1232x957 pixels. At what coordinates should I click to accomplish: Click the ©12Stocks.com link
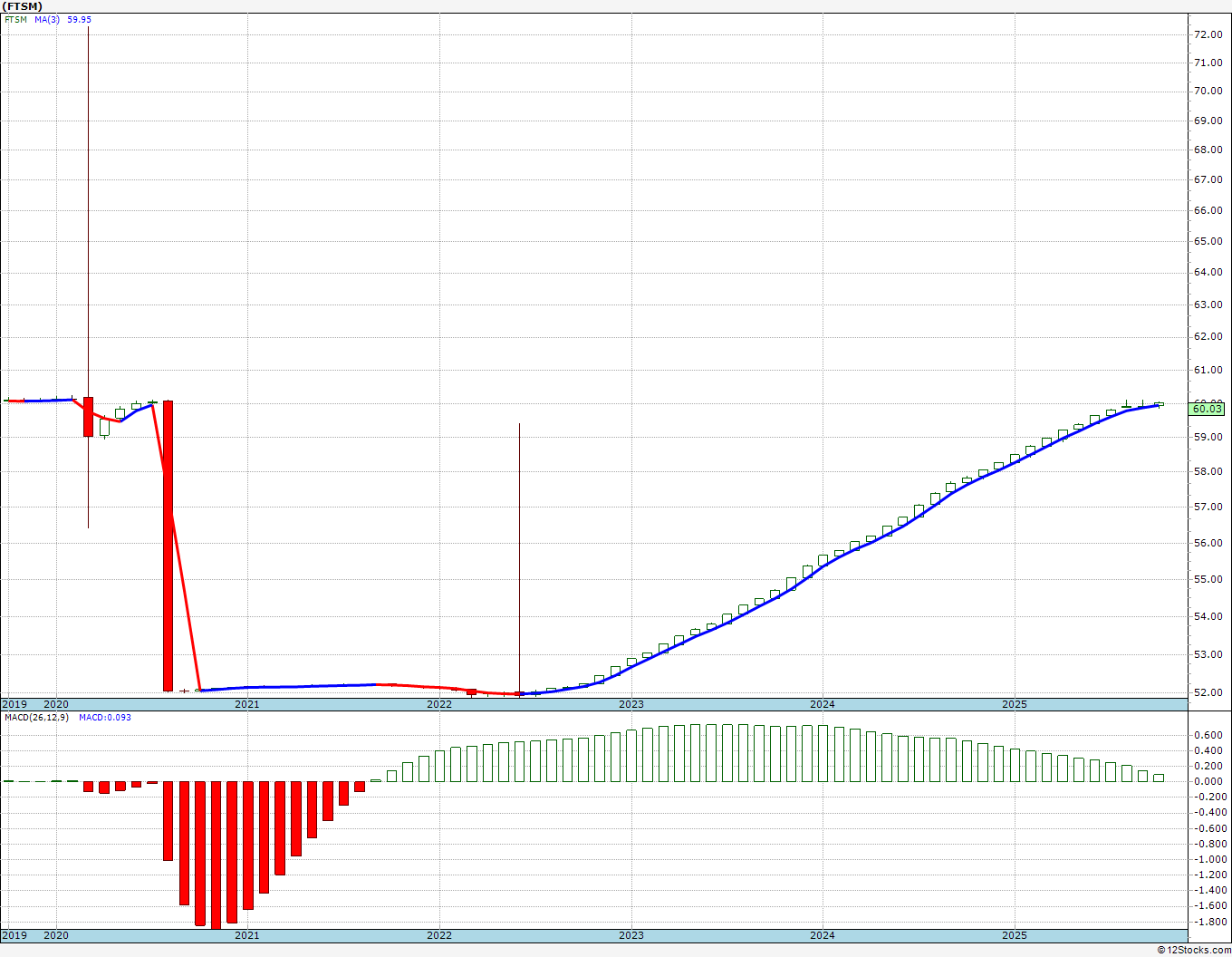pyautogui.click(x=1195, y=950)
